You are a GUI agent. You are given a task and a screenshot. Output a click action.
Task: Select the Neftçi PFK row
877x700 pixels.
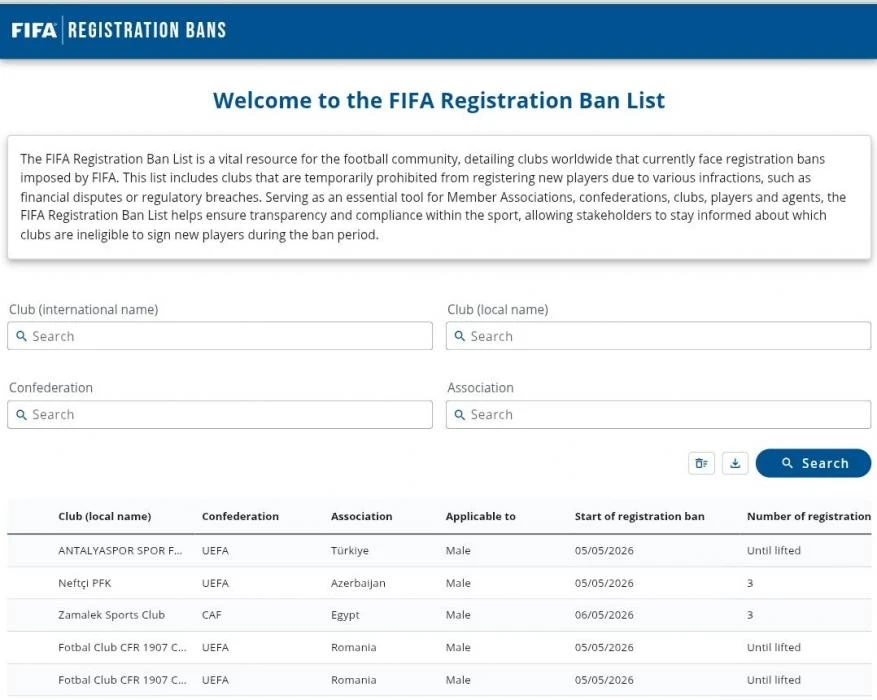click(439, 583)
